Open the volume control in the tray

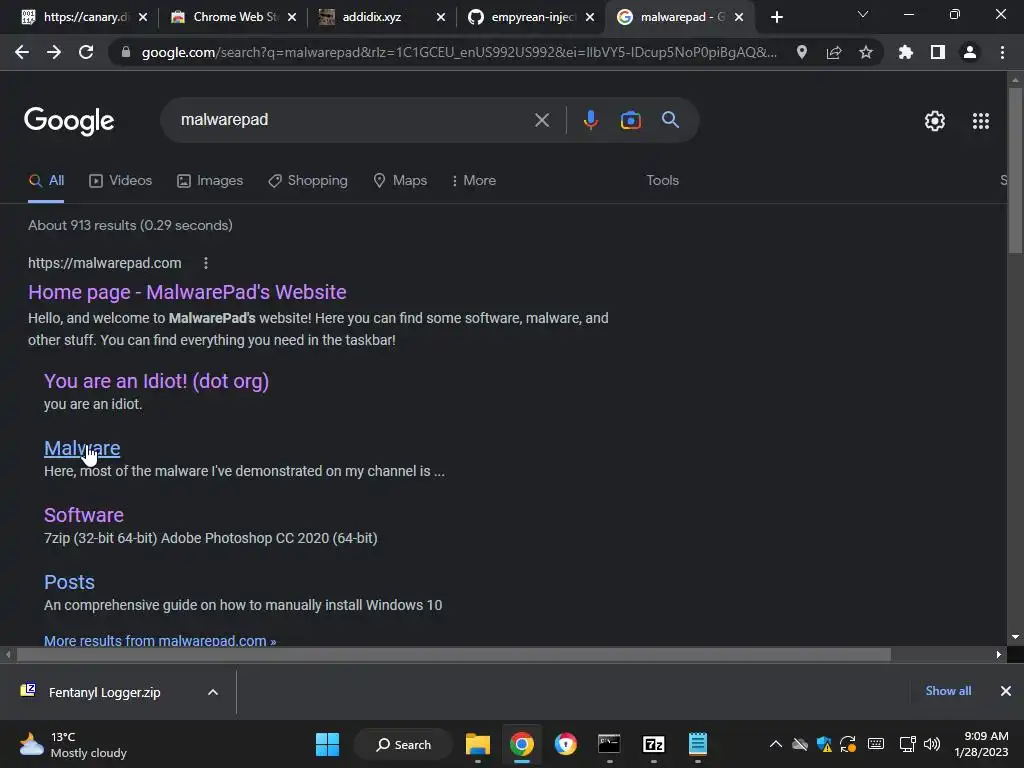932,744
